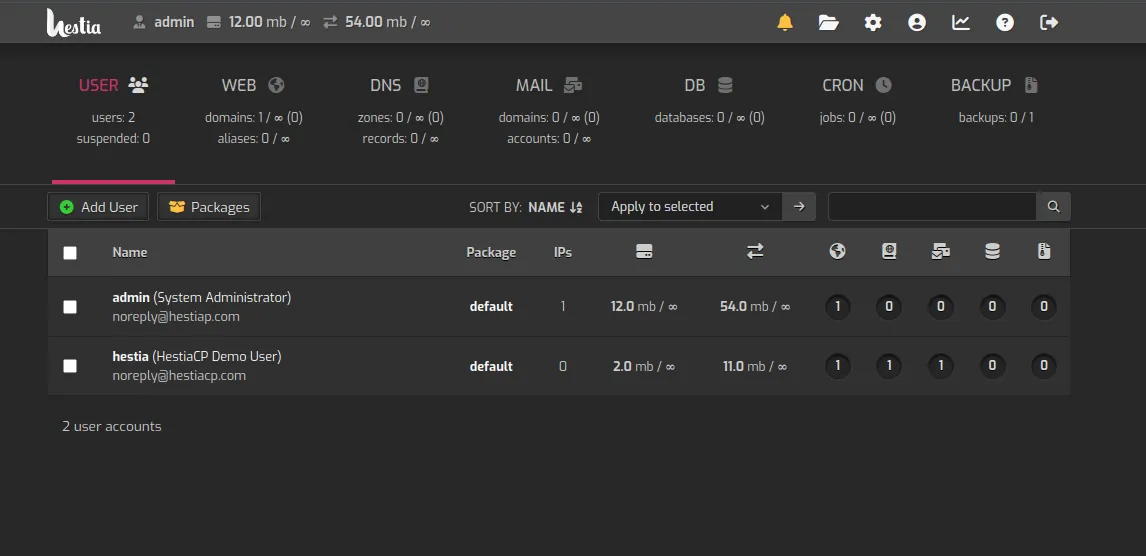Click hestia row database count badge
Screen dimensions: 1146x556
click(992, 366)
